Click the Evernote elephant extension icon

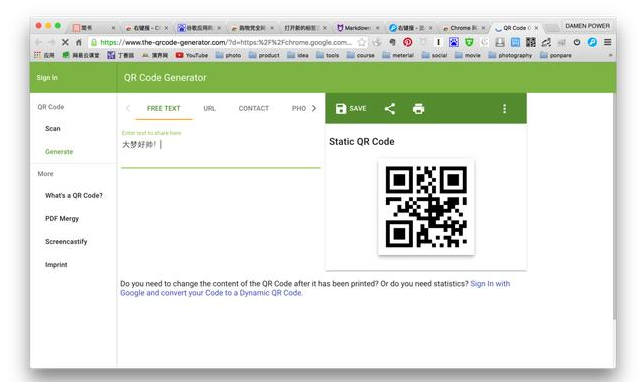pos(392,42)
